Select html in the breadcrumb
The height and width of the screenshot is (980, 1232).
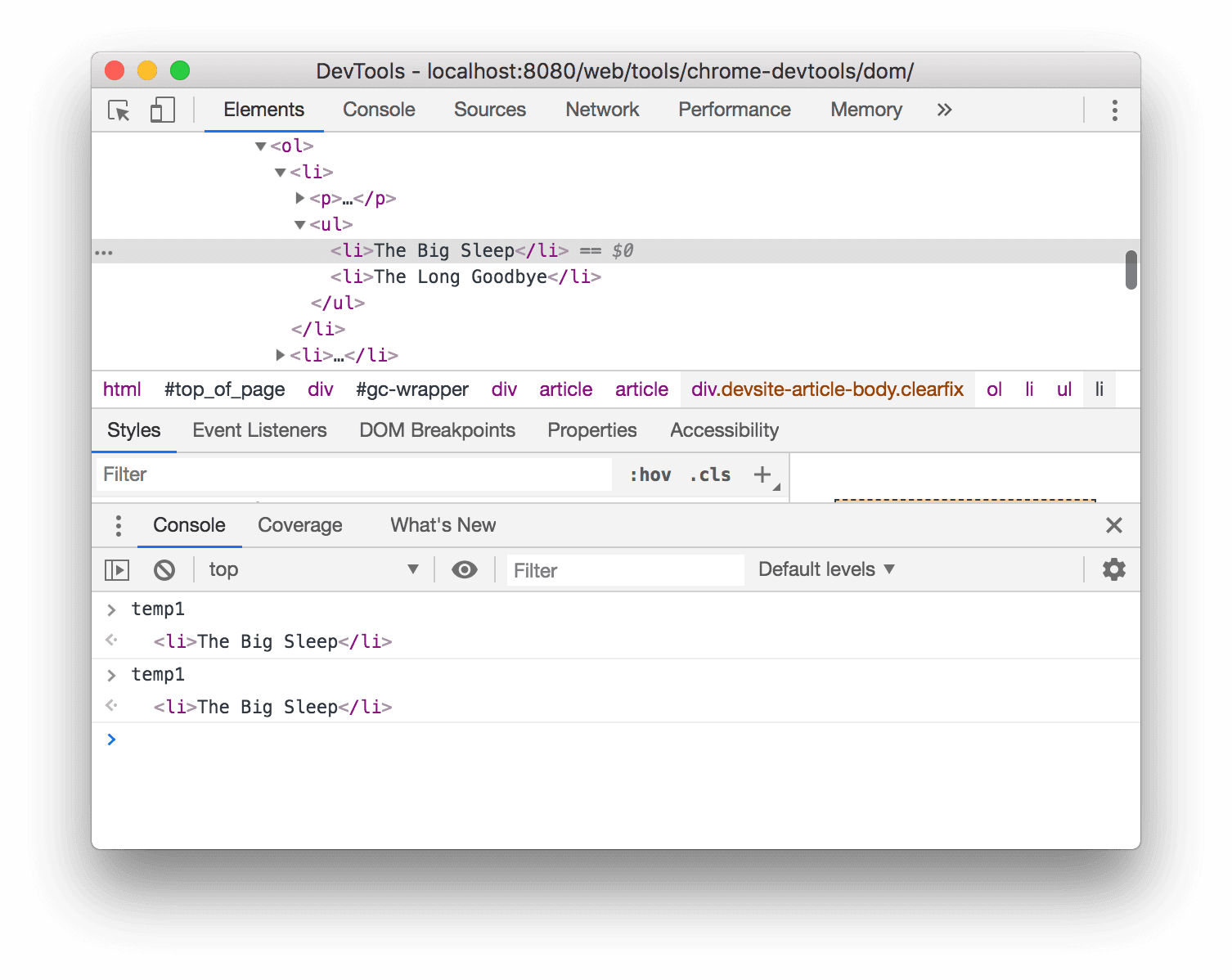tap(122, 389)
